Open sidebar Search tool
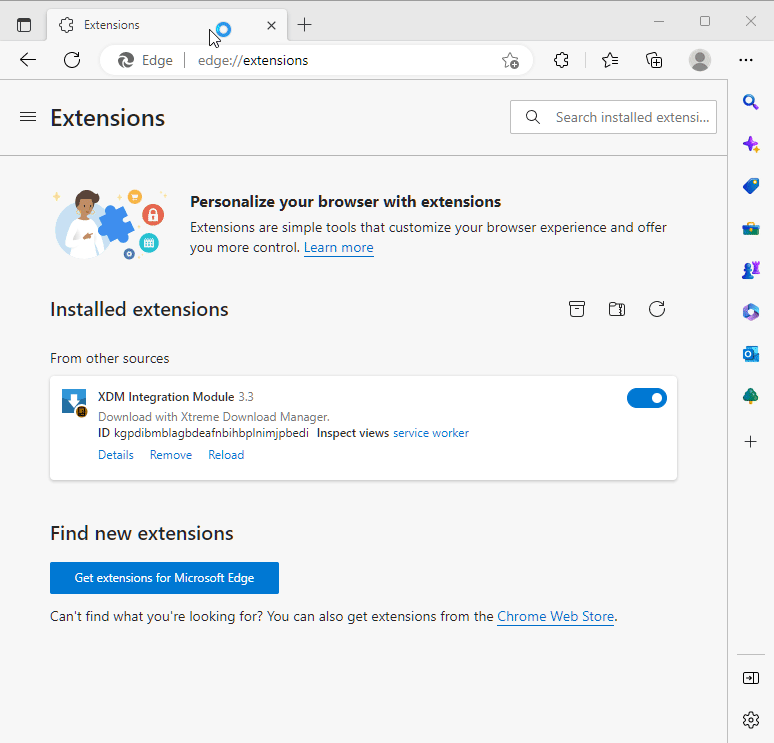The width and height of the screenshot is (774, 743). [x=751, y=102]
